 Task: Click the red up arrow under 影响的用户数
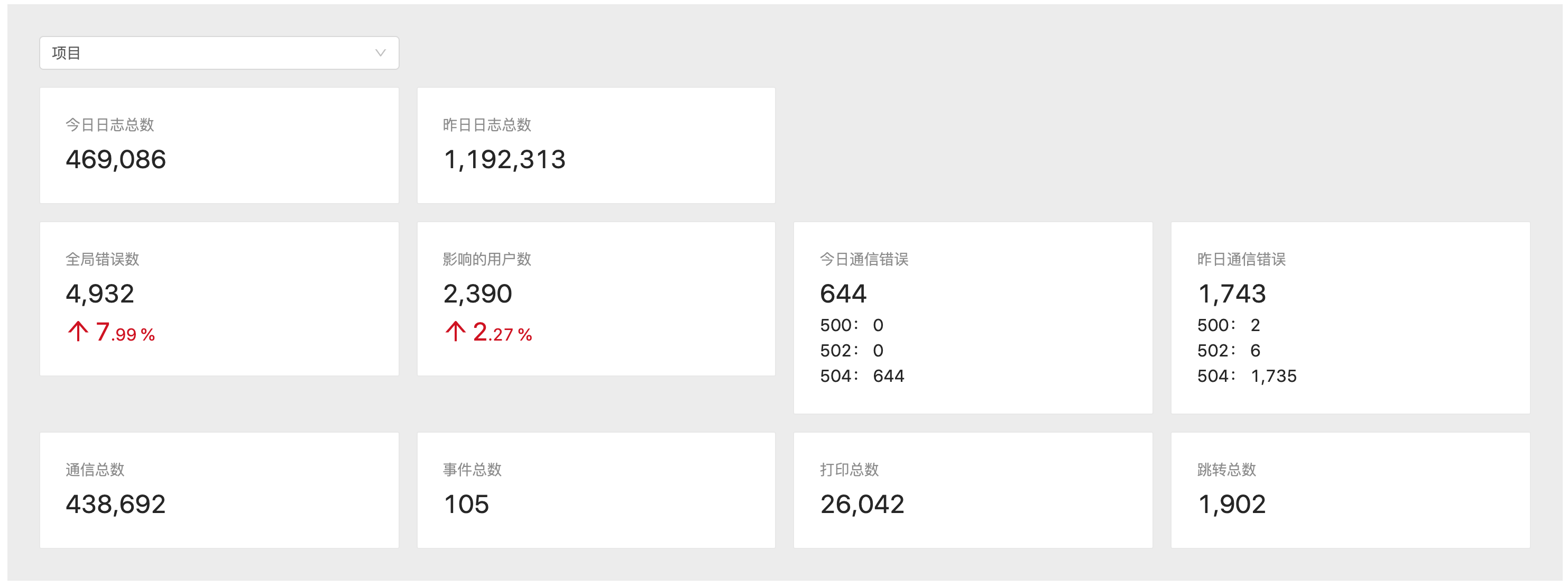(455, 332)
